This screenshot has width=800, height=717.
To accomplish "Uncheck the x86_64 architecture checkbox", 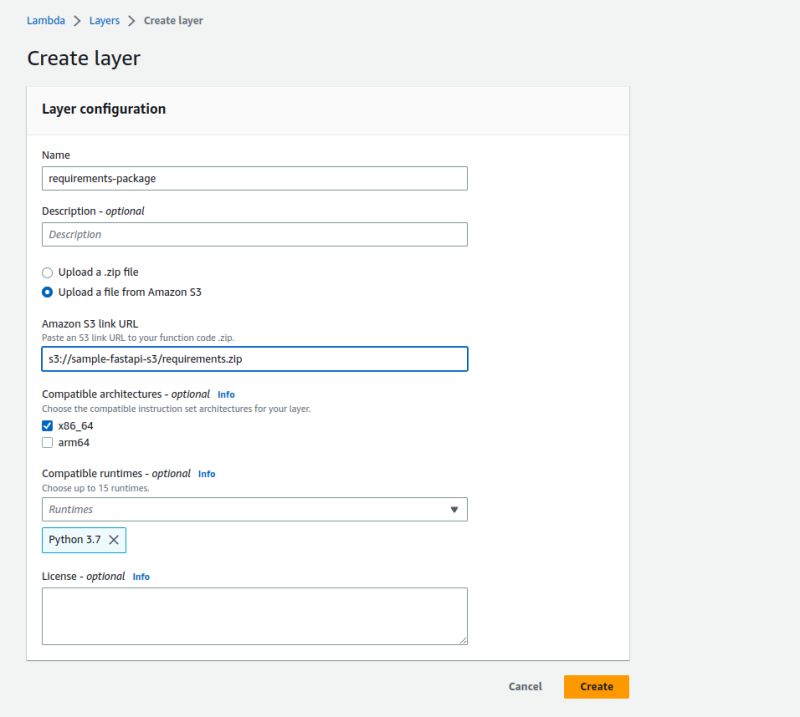I will (x=47, y=425).
